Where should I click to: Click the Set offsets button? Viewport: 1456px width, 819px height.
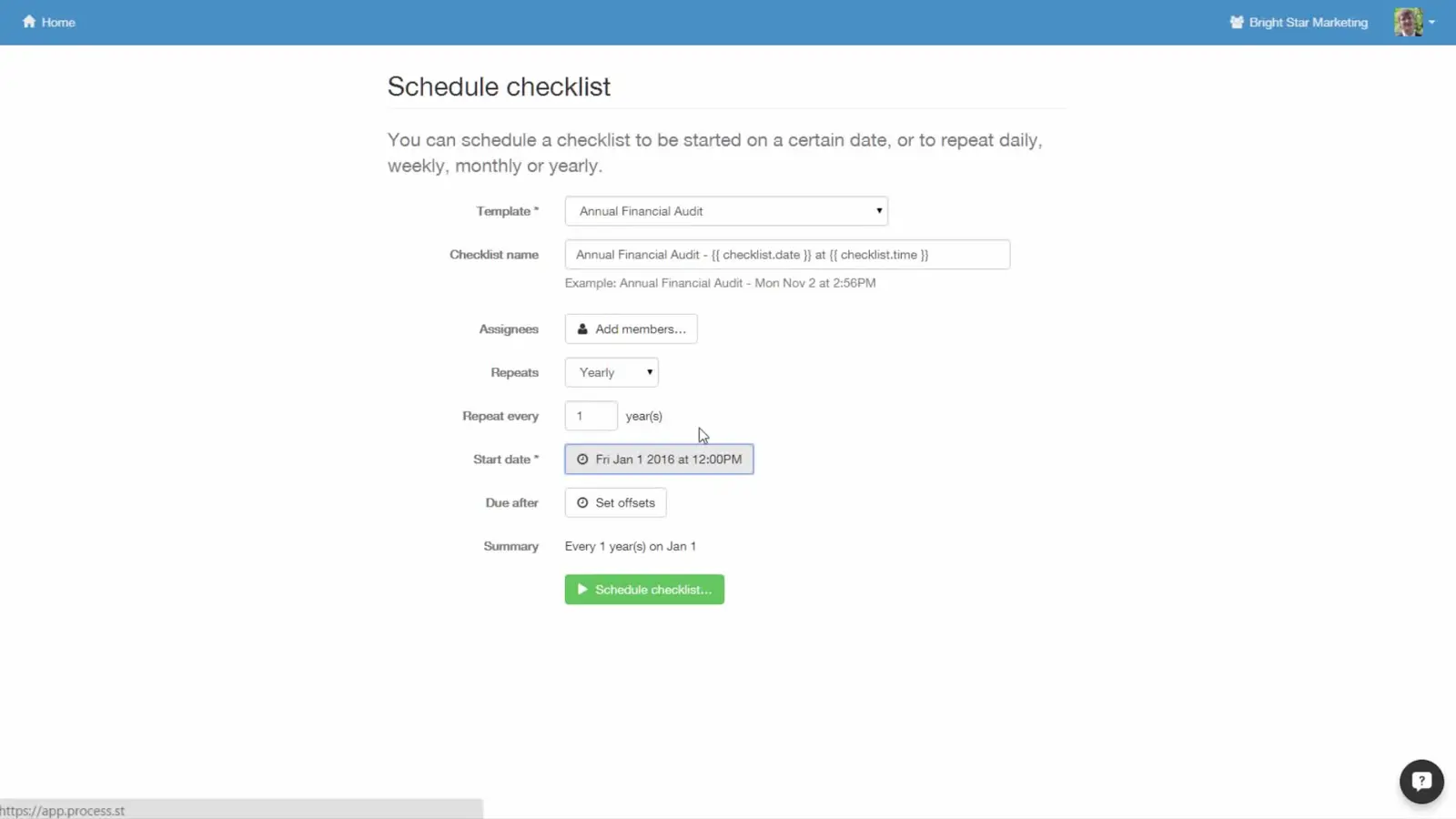pos(615,503)
